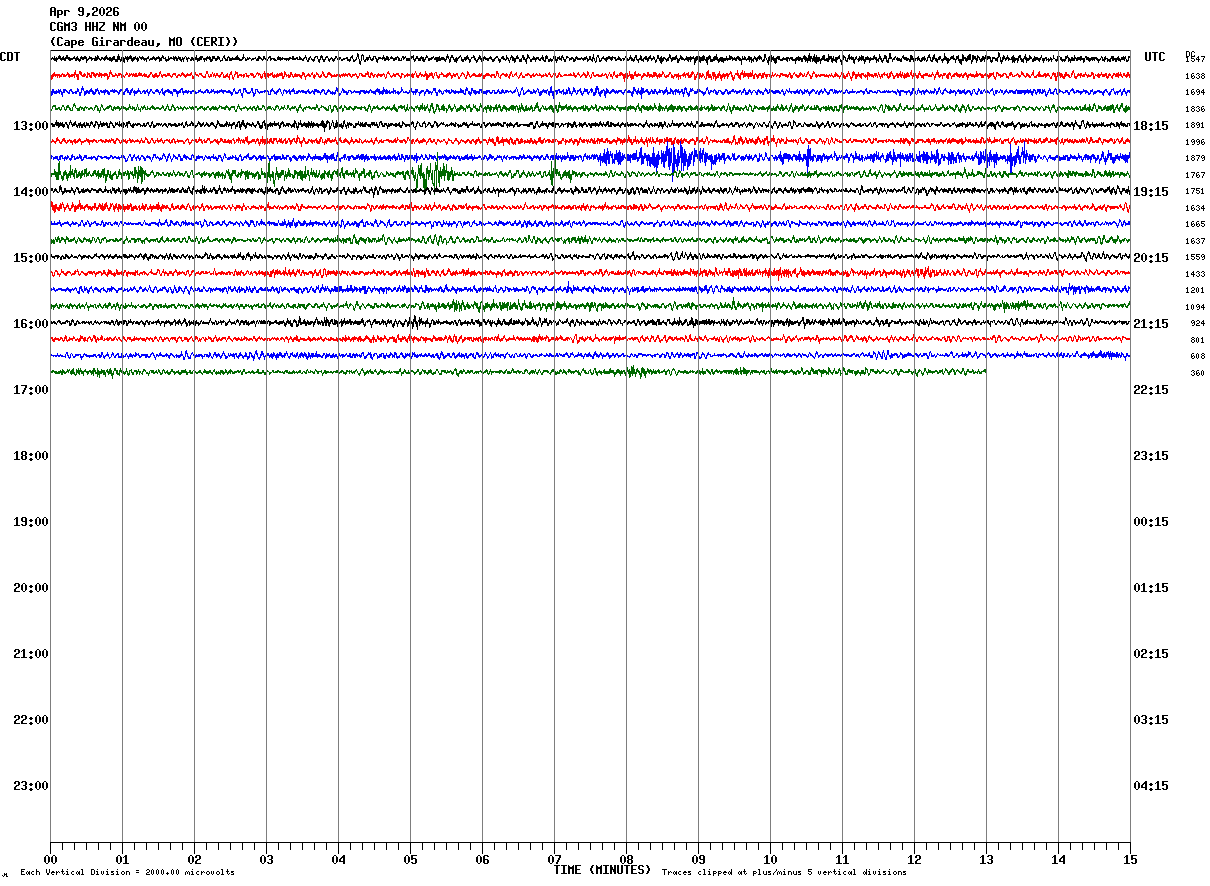1210x886 pixels.
Task: Click the 01:15 UTC time label
Action: point(1151,588)
